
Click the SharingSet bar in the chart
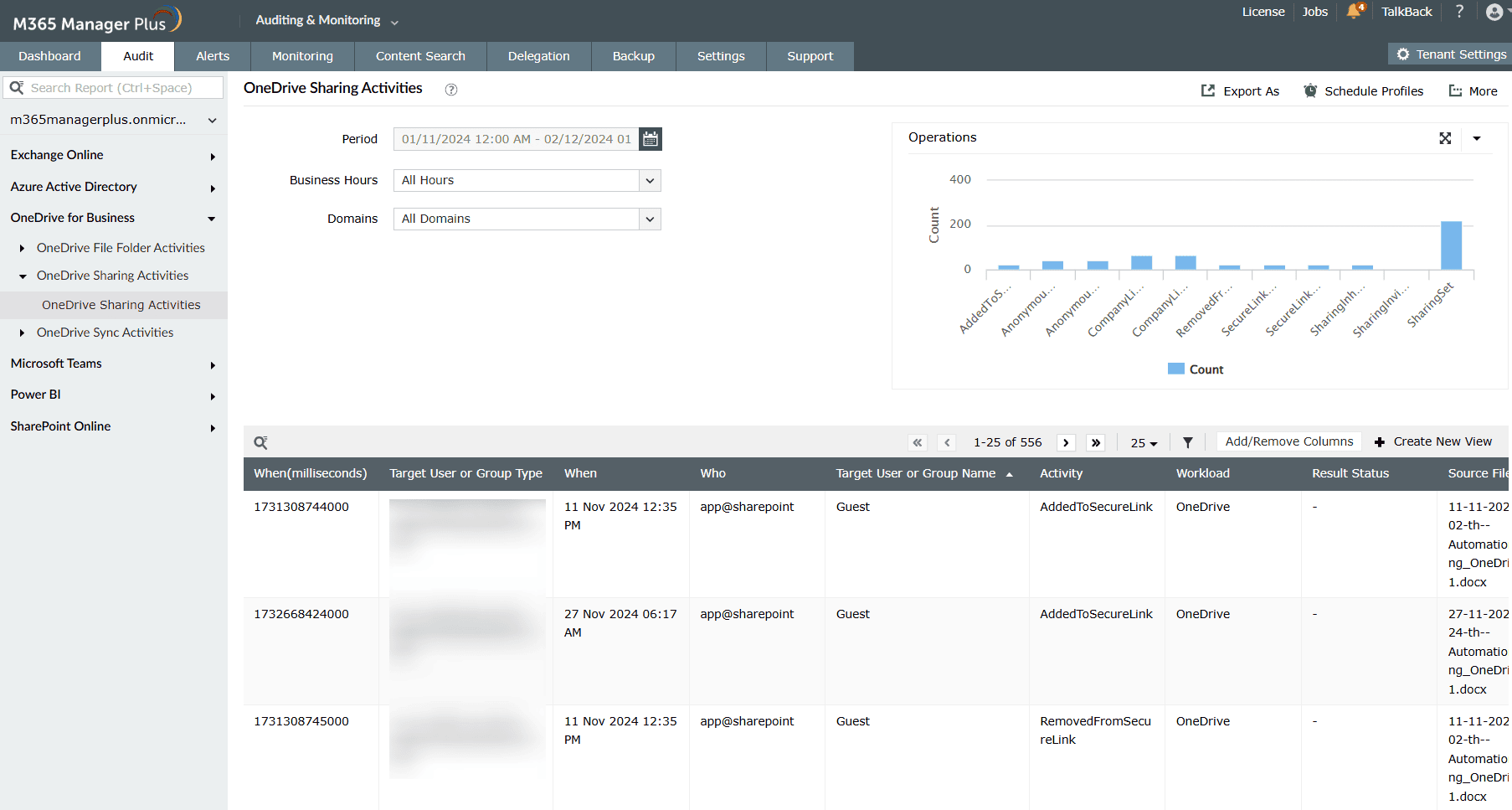[1451, 245]
